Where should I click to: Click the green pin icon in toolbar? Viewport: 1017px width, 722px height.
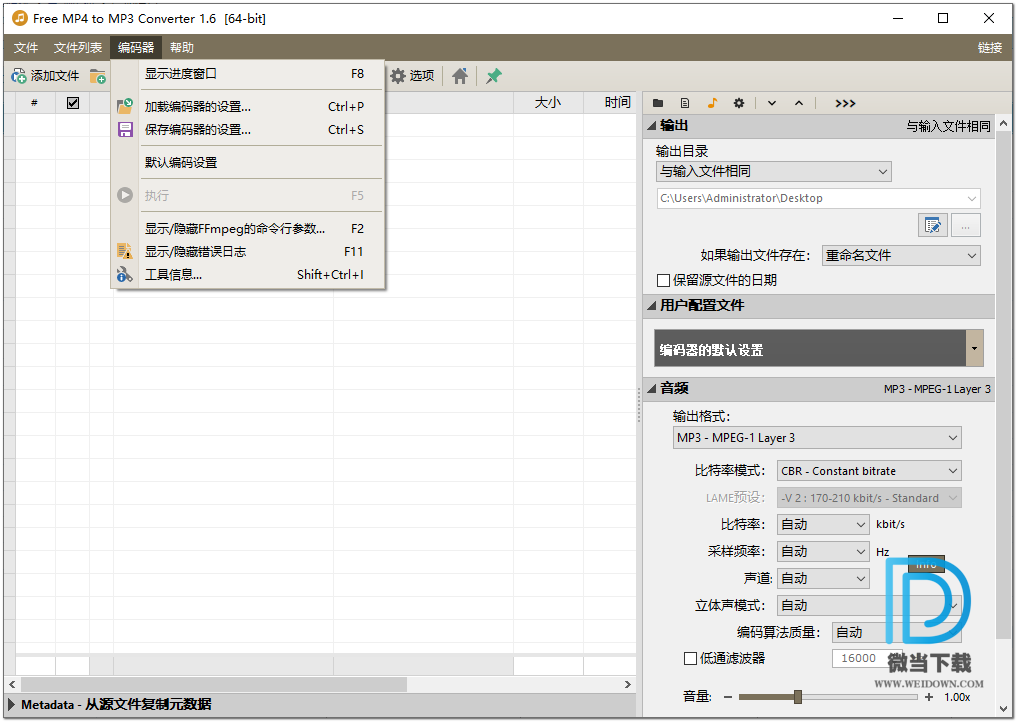(494, 76)
